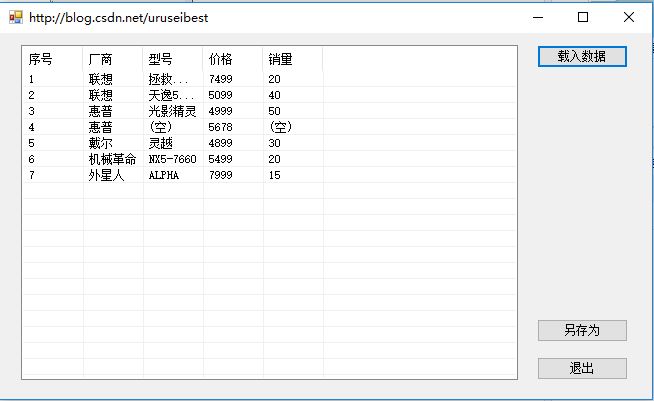The image size is (654, 401).
Task: Select row number 3
Action: 31,111
